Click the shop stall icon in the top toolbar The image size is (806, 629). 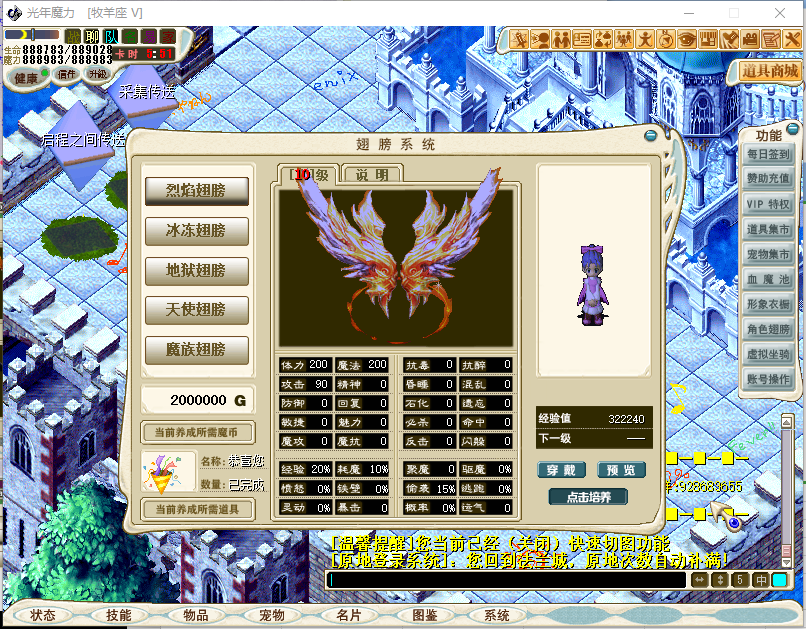click(708, 39)
